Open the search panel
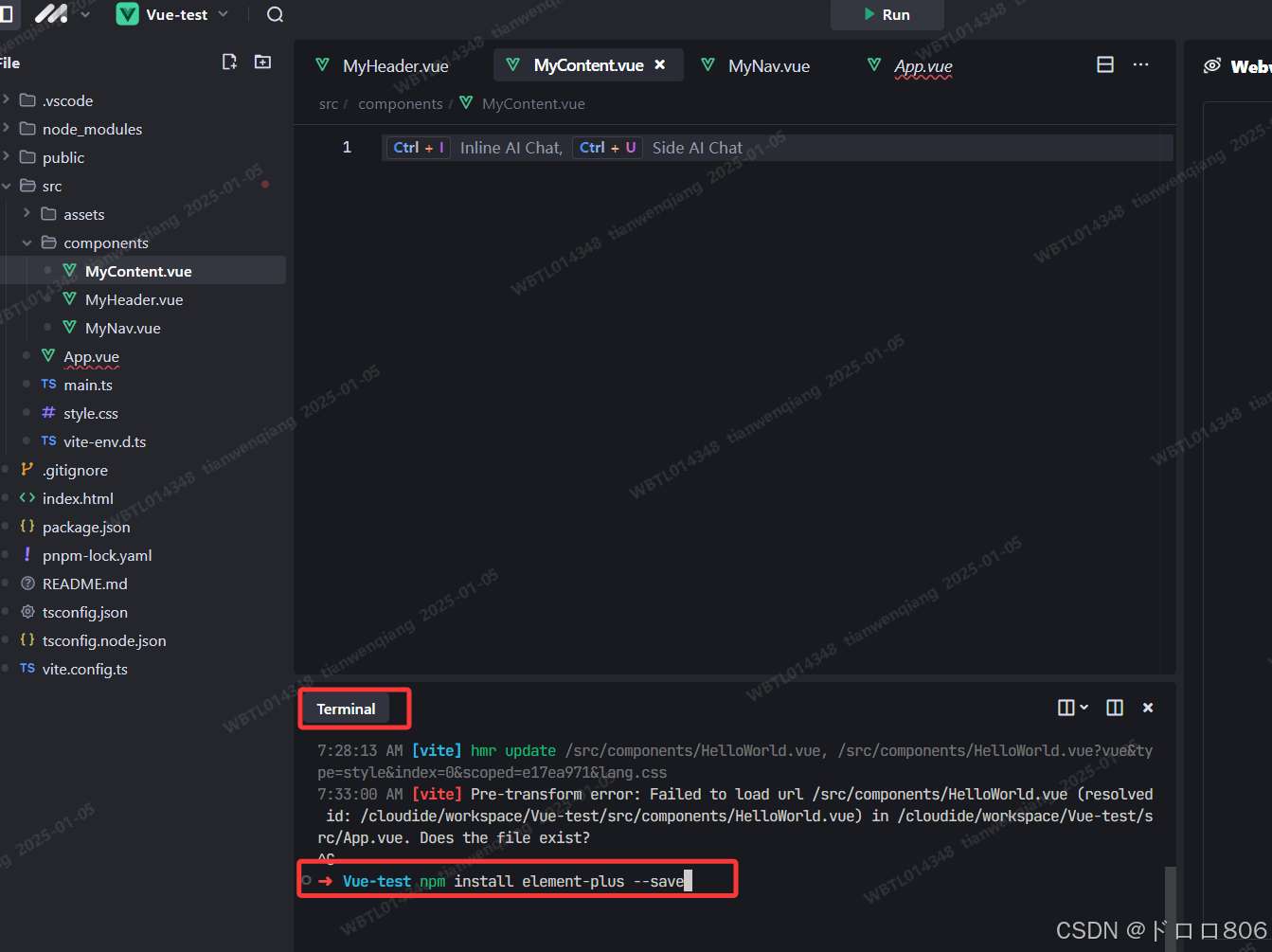Viewport: 1272px width, 952px height. (x=274, y=14)
